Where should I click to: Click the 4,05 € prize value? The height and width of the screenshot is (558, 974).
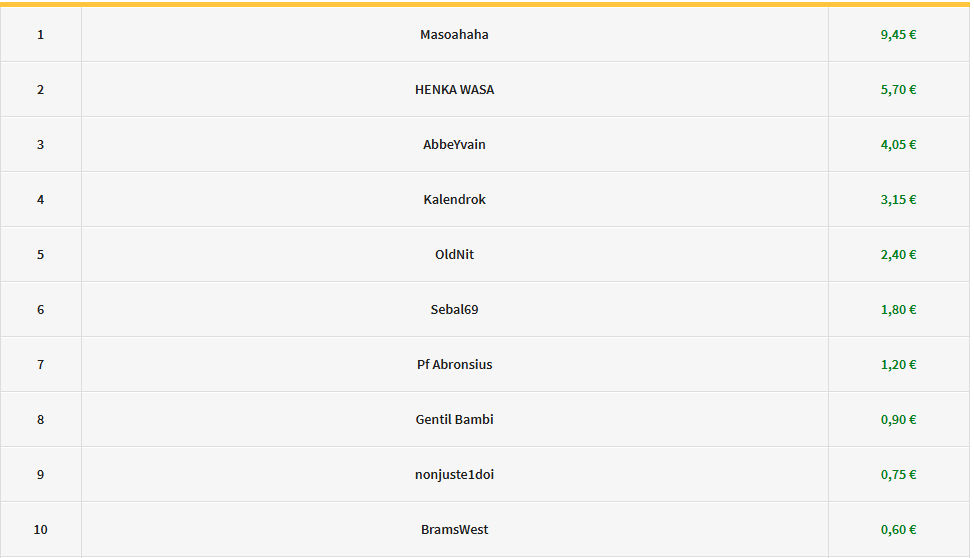tap(898, 145)
